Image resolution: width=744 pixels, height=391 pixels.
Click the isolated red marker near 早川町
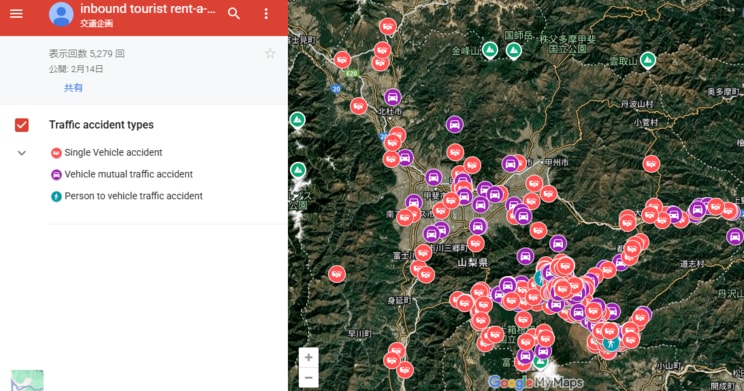pyautogui.click(x=337, y=274)
